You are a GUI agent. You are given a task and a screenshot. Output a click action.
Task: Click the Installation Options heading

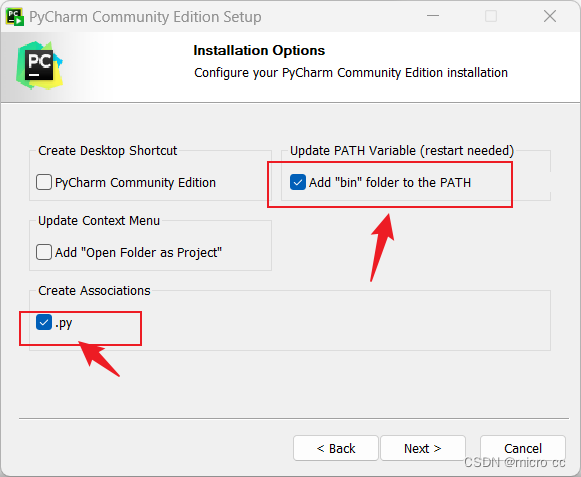259,50
